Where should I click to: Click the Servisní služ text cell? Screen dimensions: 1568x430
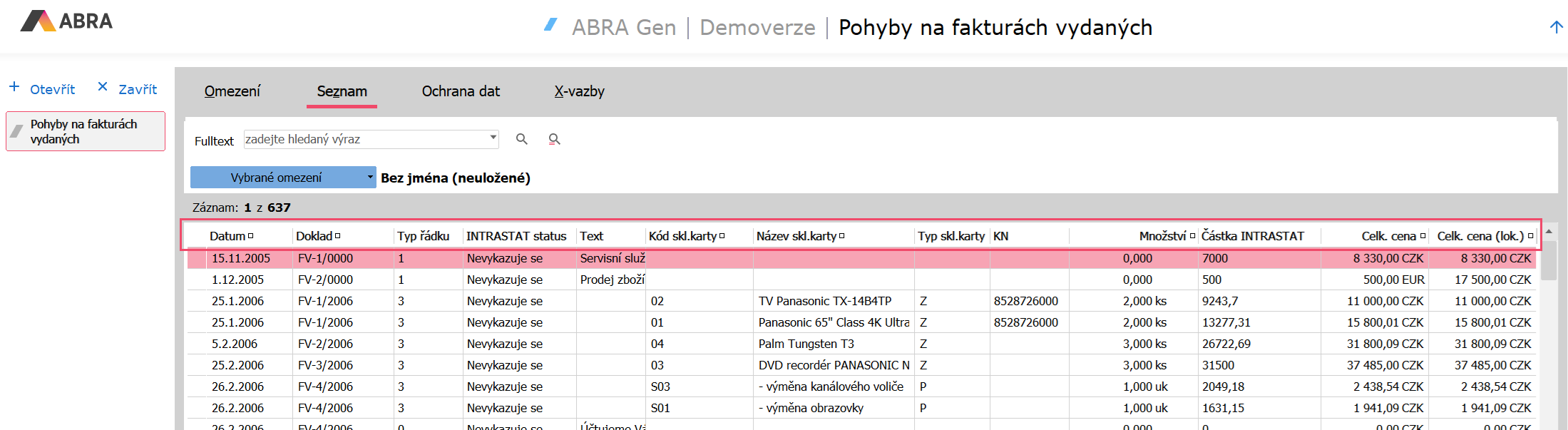[612, 258]
